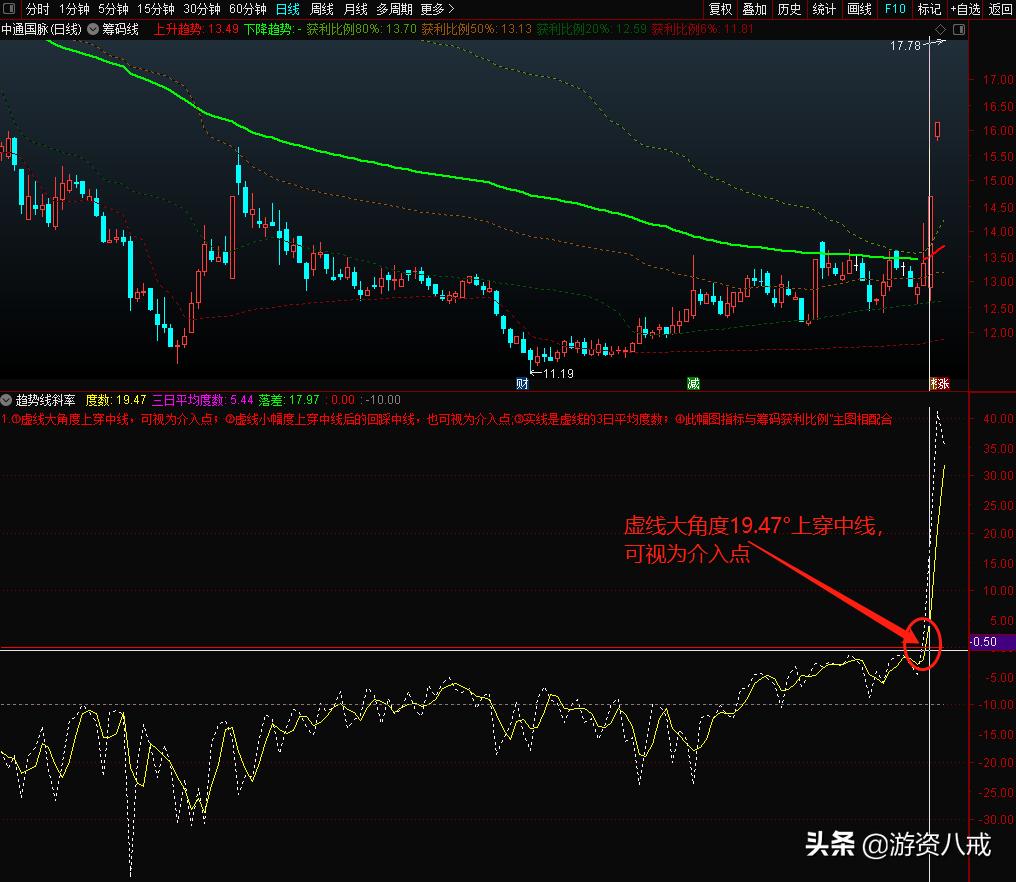Image resolution: width=1016 pixels, height=882 pixels.
Task: Select the 标记 marking tool
Action: point(927,9)
